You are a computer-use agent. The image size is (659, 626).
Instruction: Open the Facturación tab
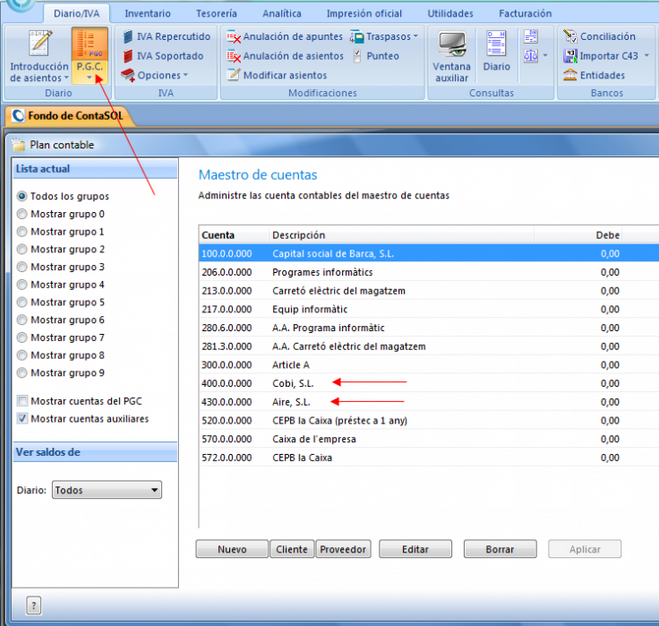point(524,14)
